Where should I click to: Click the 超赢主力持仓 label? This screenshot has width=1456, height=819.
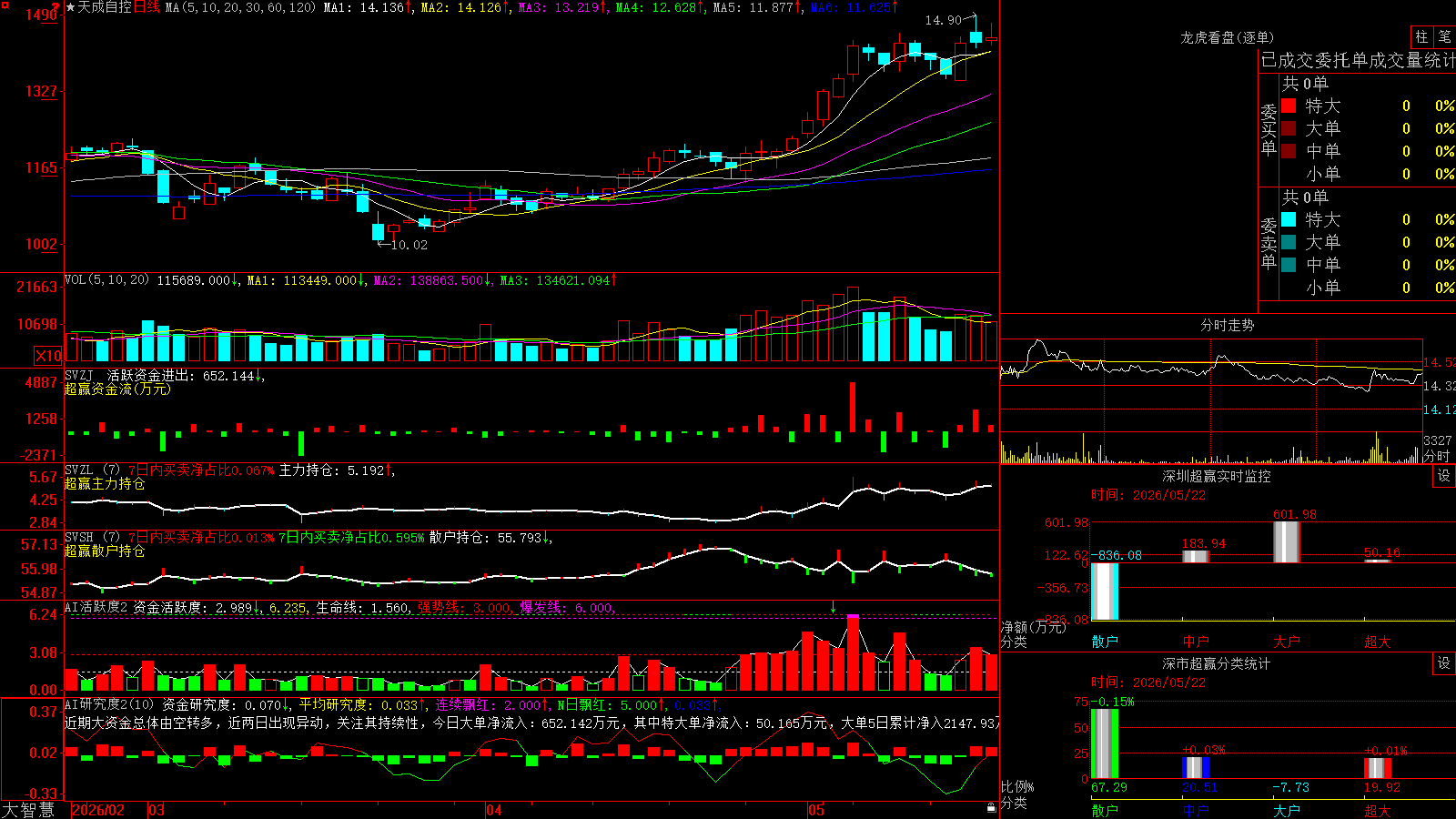[105, 483]
